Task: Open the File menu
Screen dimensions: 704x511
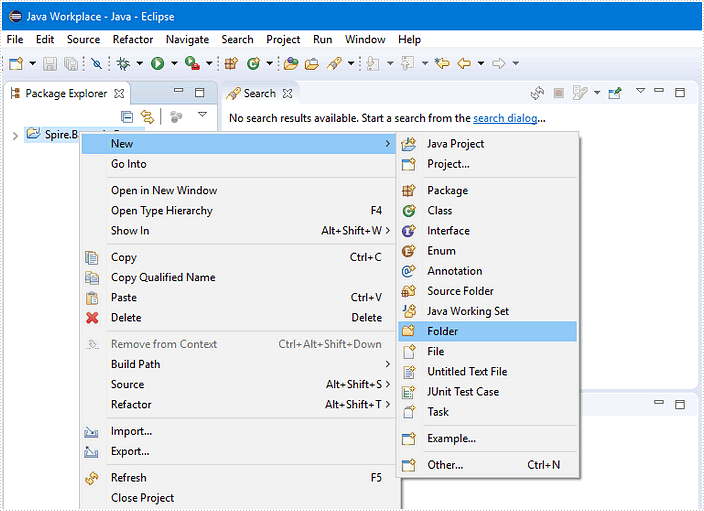Action: click(15, 40)
